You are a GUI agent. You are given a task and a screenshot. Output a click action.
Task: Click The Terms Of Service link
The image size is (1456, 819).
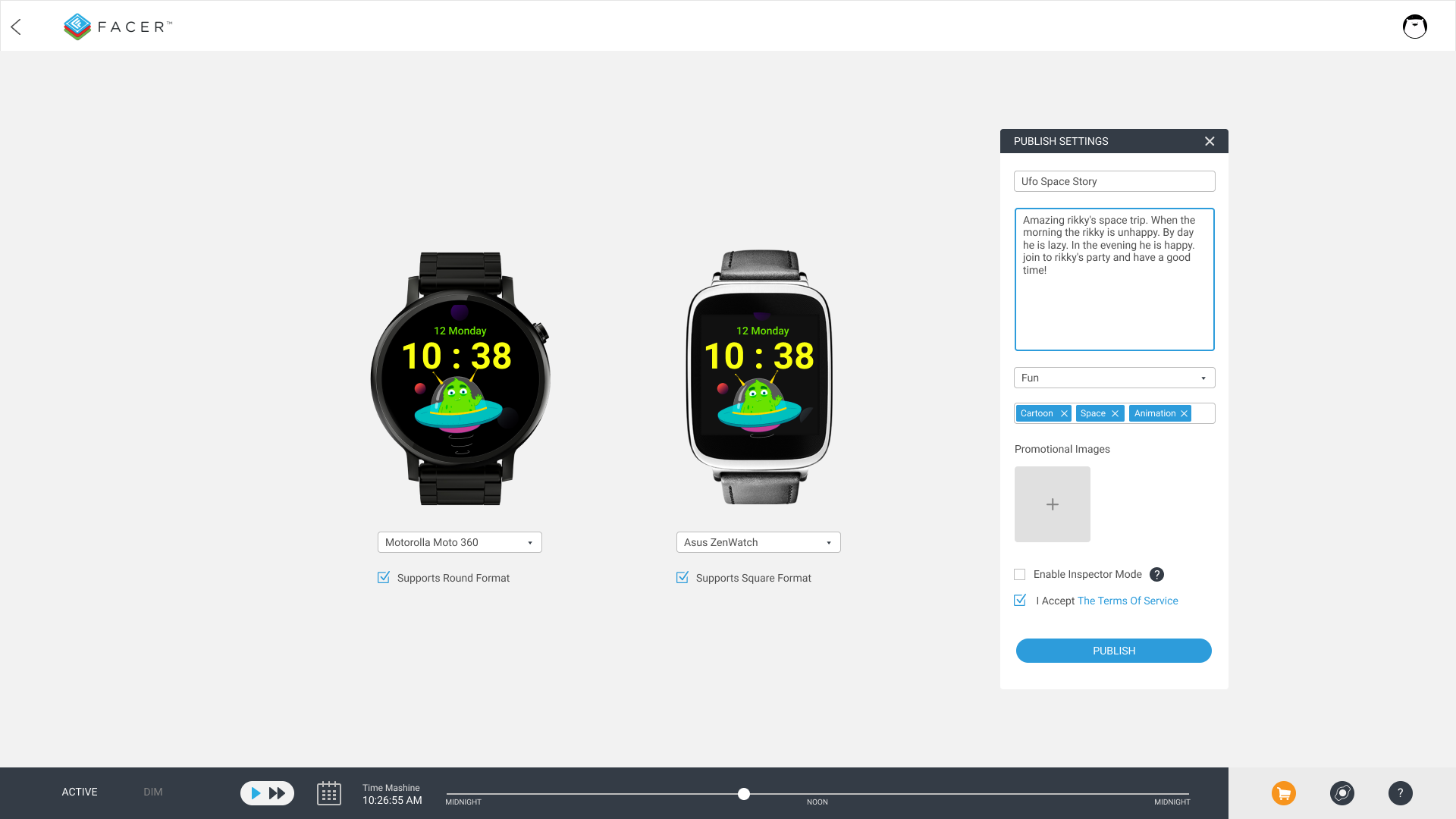(x=1127, y=601)
